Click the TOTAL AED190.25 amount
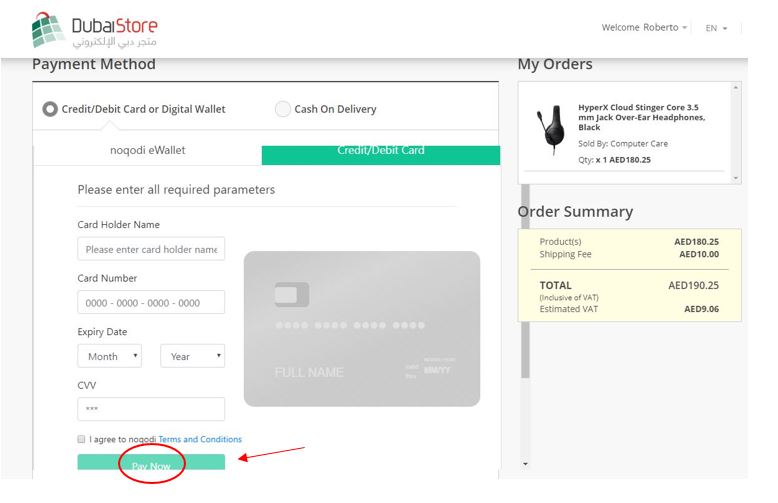Screen dimensions: 778x503 [x=693, y=286]
